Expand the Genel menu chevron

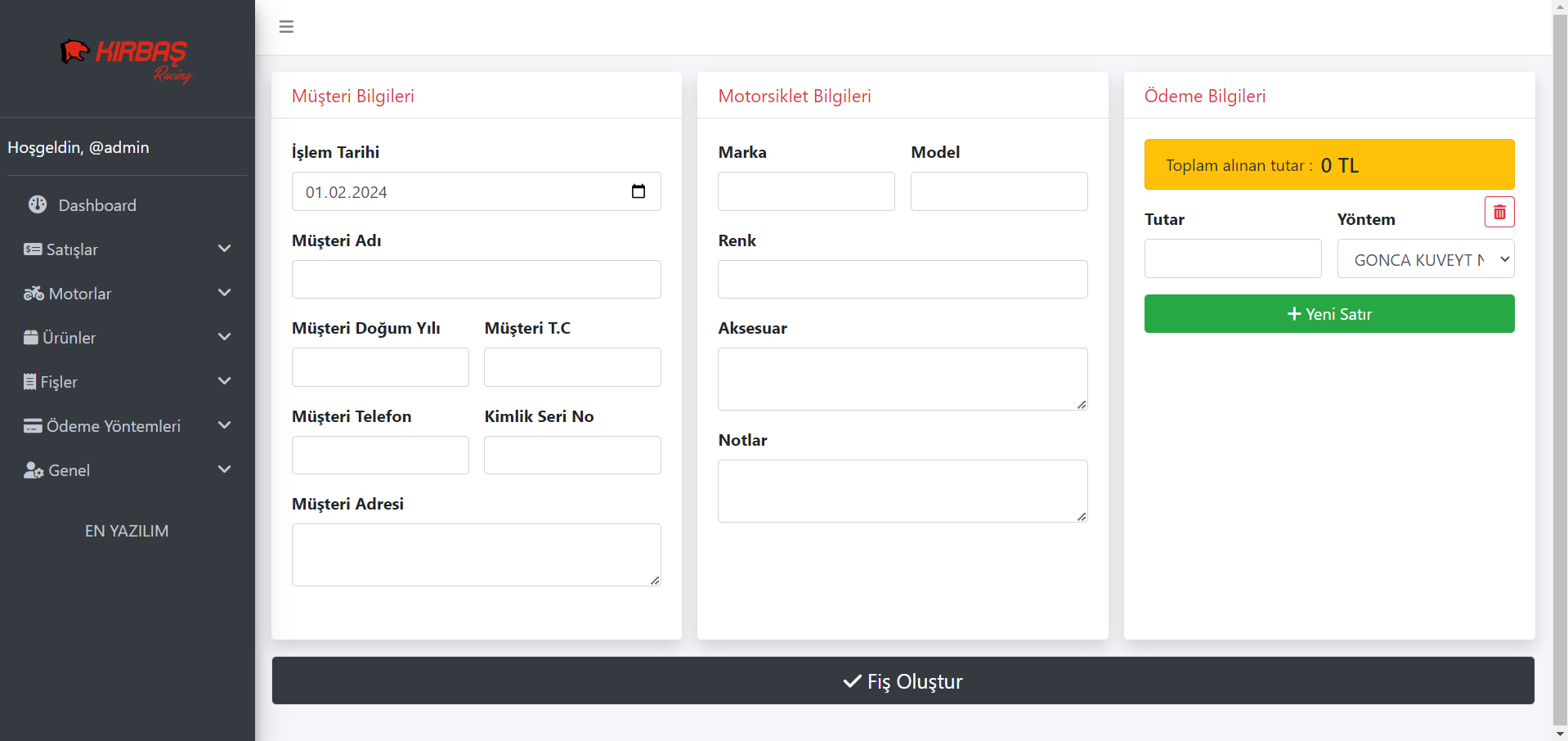tap(225, 469)
